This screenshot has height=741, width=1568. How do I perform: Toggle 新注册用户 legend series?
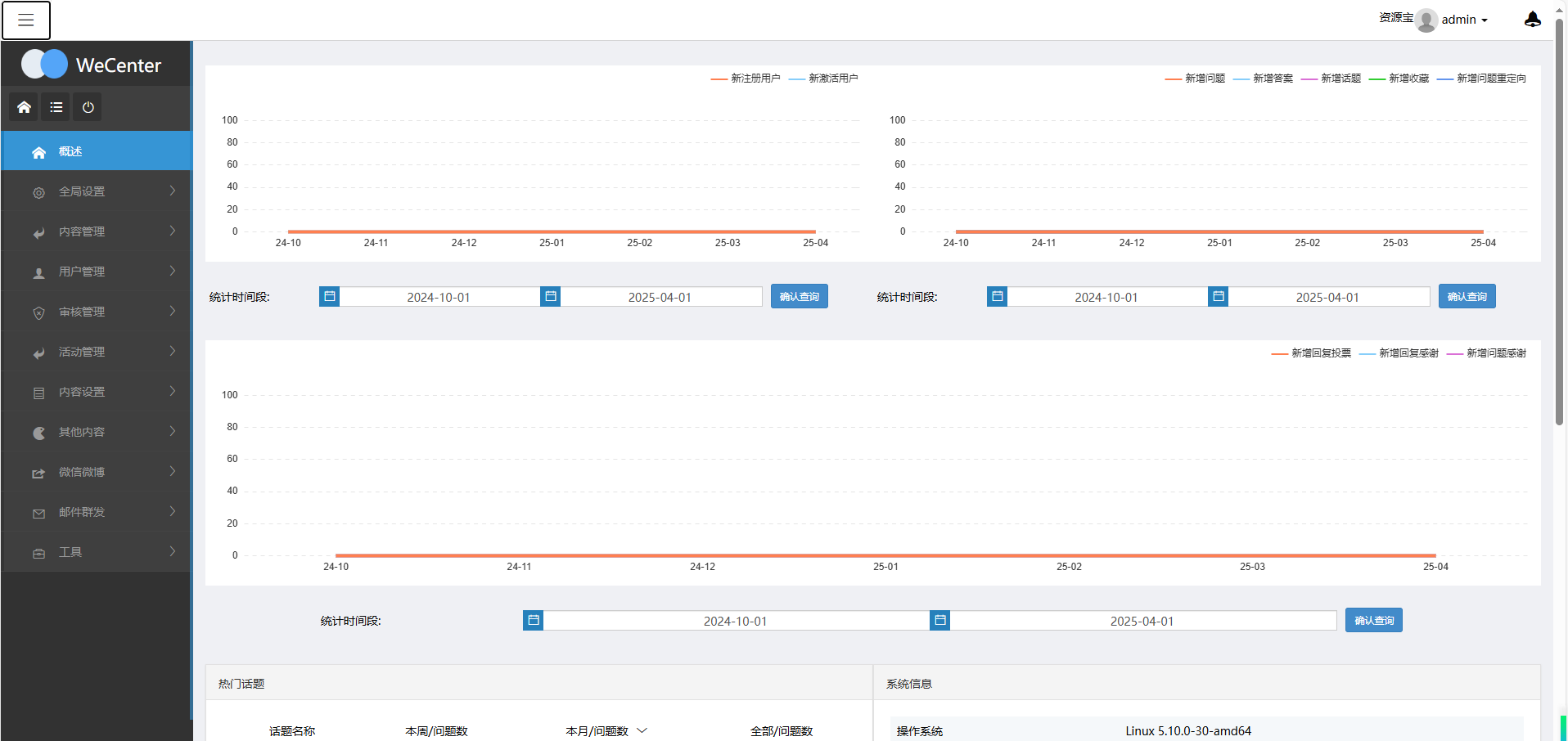(x=746, y=79)
